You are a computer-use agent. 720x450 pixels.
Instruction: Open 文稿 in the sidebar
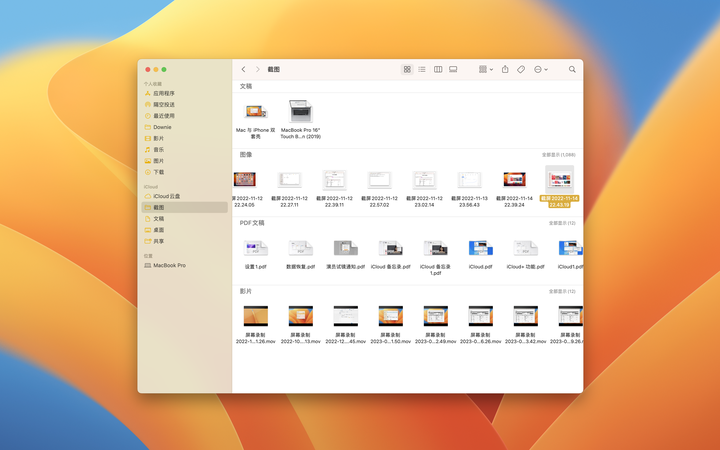(x=185, y=219)
